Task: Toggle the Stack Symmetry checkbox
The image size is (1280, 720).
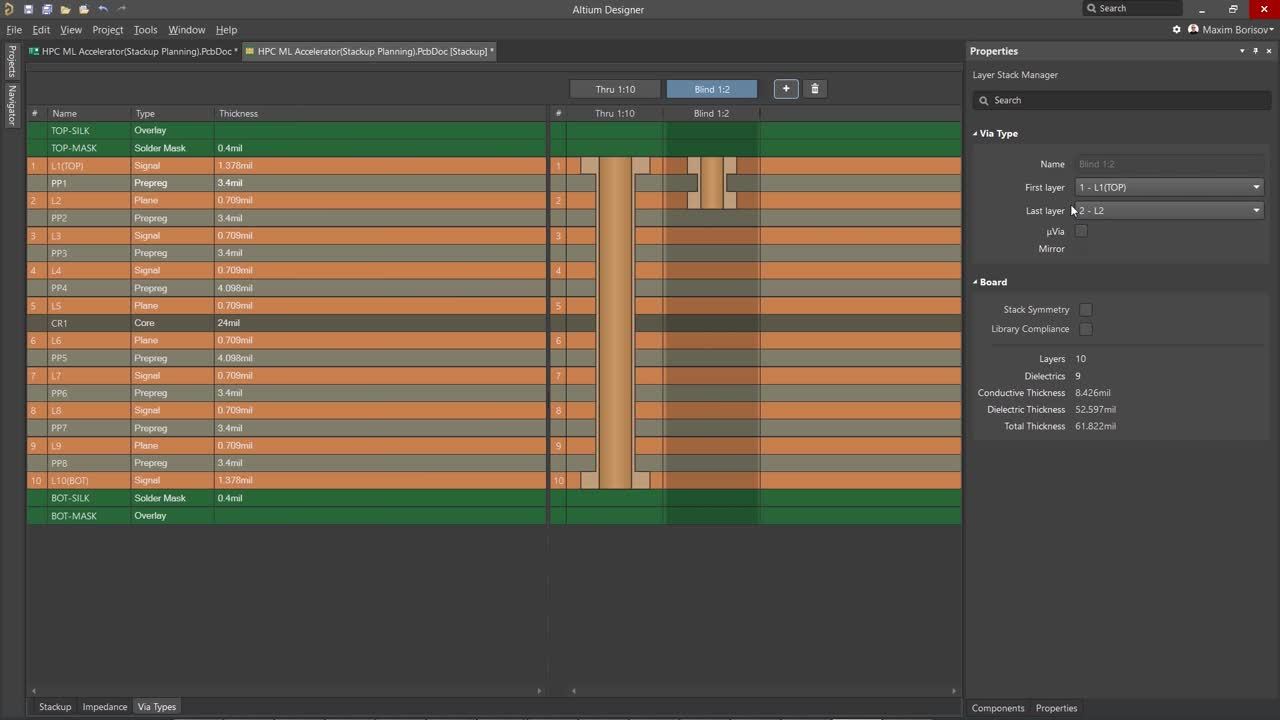Action: (1086, 310)
